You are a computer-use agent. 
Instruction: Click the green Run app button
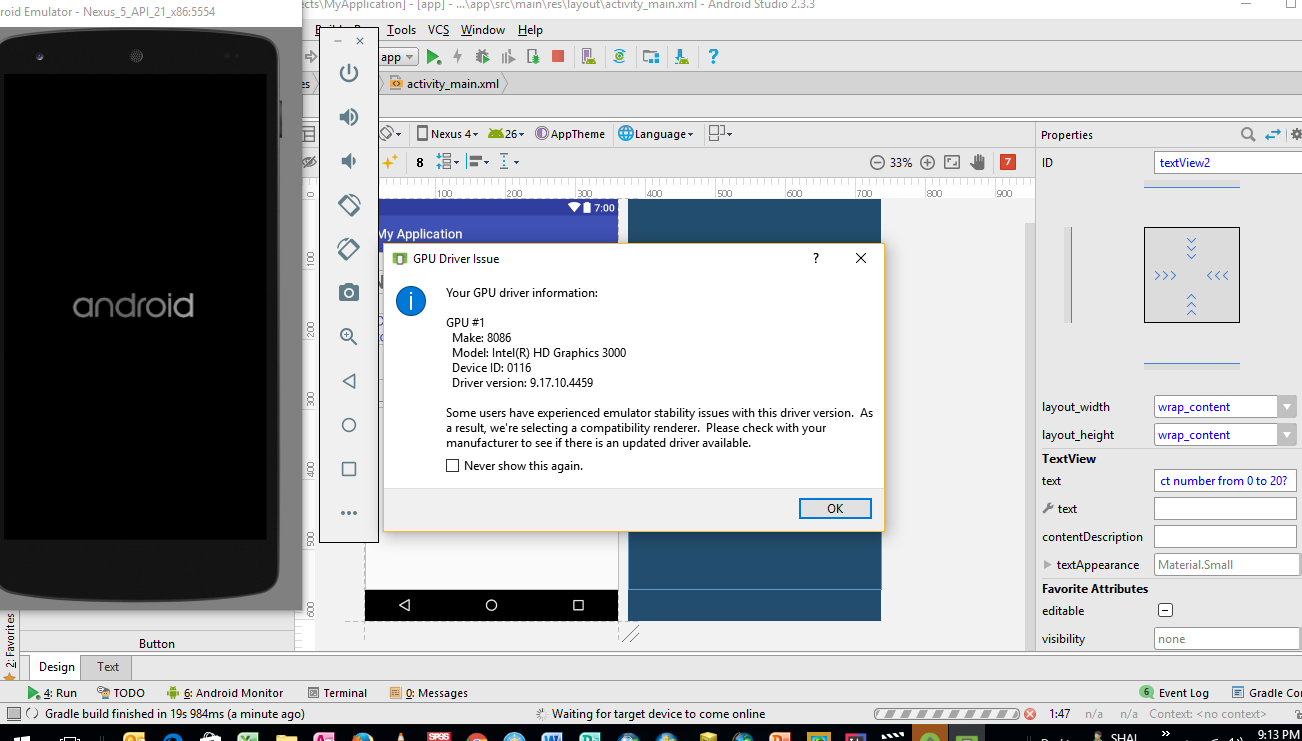tap(434, 57)
